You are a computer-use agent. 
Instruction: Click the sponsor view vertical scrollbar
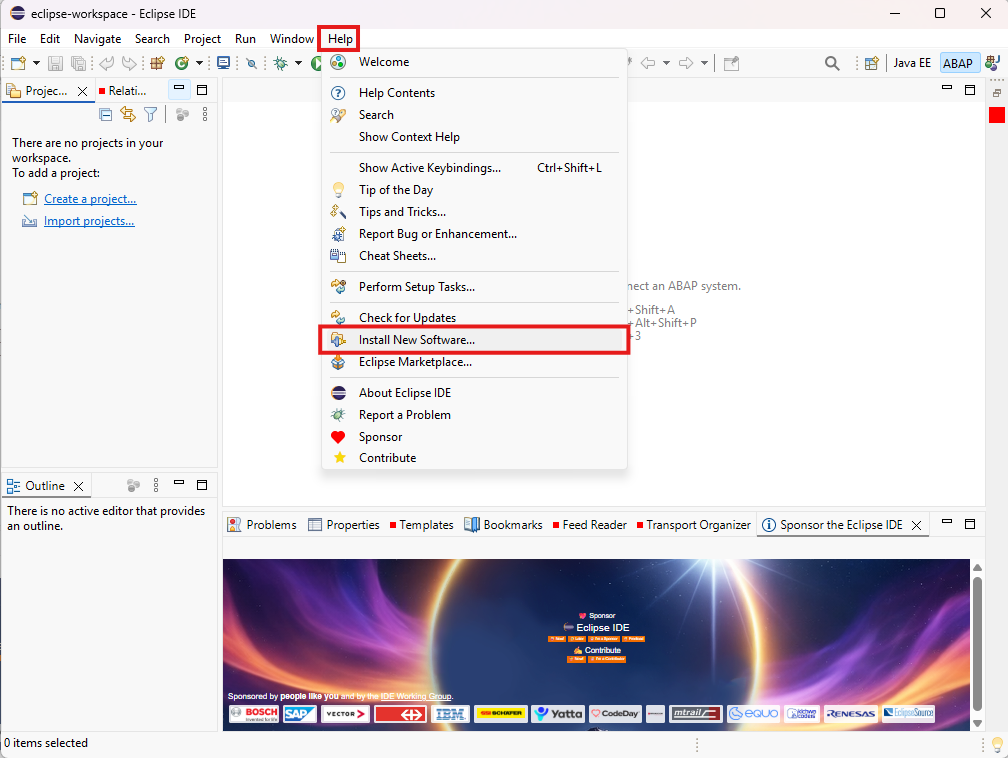click(977, 643)
